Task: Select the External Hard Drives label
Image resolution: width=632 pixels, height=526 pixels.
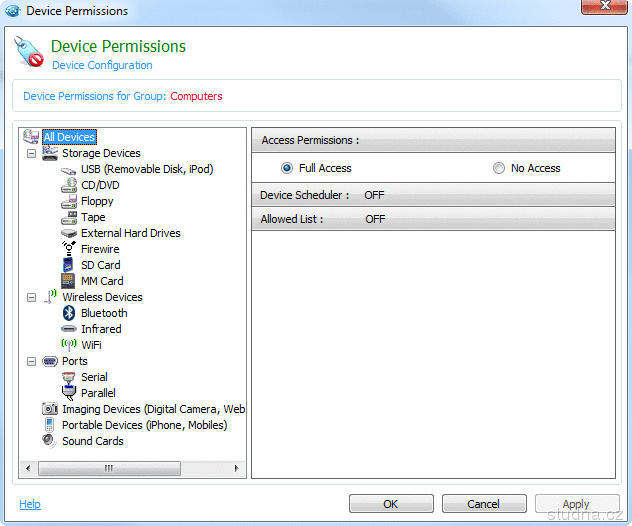Action: click(x=131, y=233)
